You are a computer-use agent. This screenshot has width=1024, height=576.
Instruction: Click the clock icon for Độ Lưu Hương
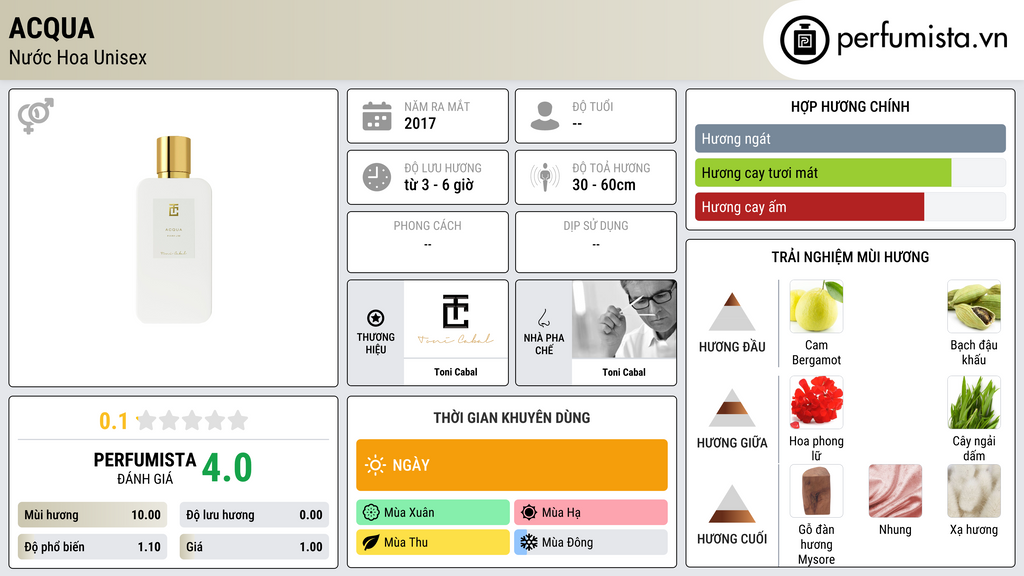point(377,177)
